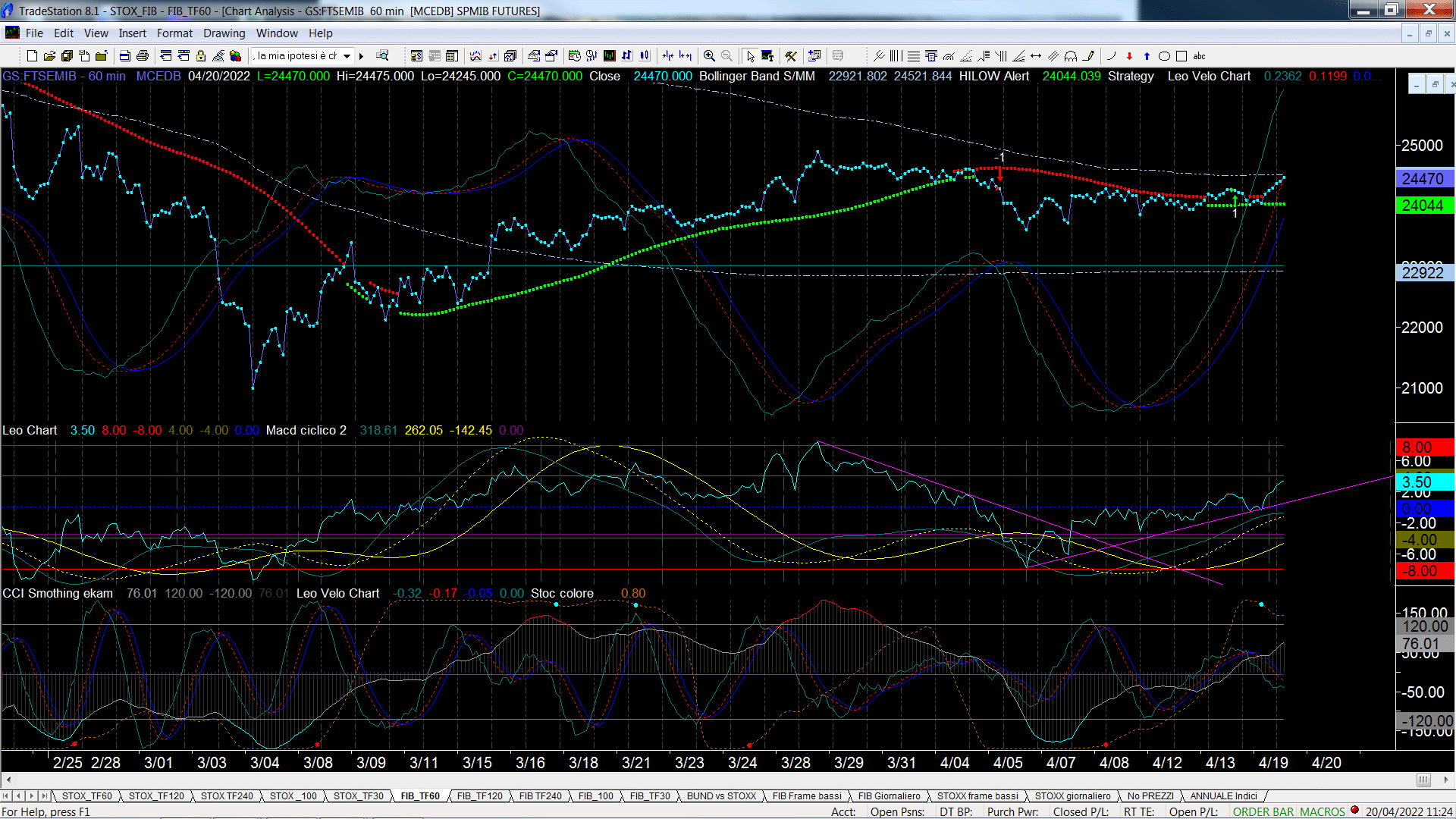Click the 24044 green price label
The image size is (1456, 819).
pos(1423,206)
